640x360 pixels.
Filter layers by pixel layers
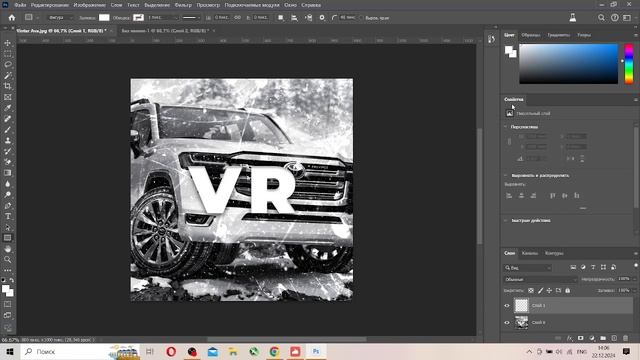coord(573,267)
